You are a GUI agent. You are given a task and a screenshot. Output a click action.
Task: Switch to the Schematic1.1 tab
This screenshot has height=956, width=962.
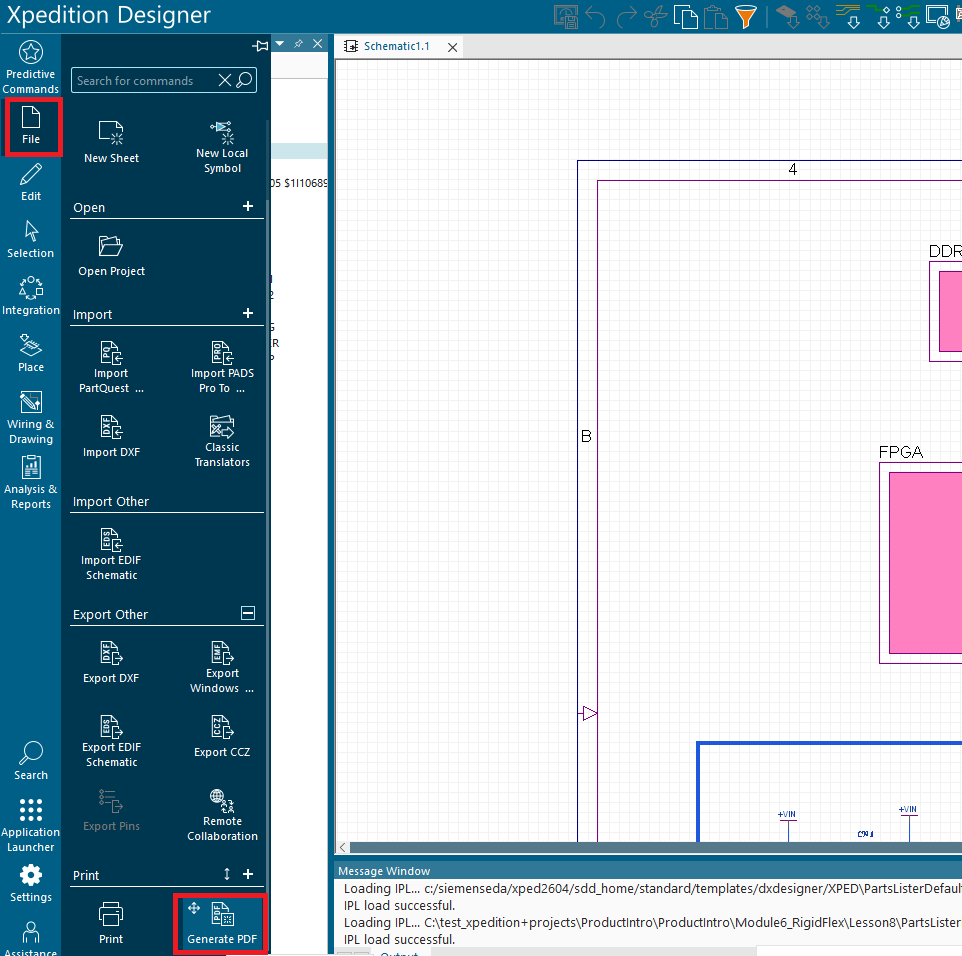click(x=396, y=46)
